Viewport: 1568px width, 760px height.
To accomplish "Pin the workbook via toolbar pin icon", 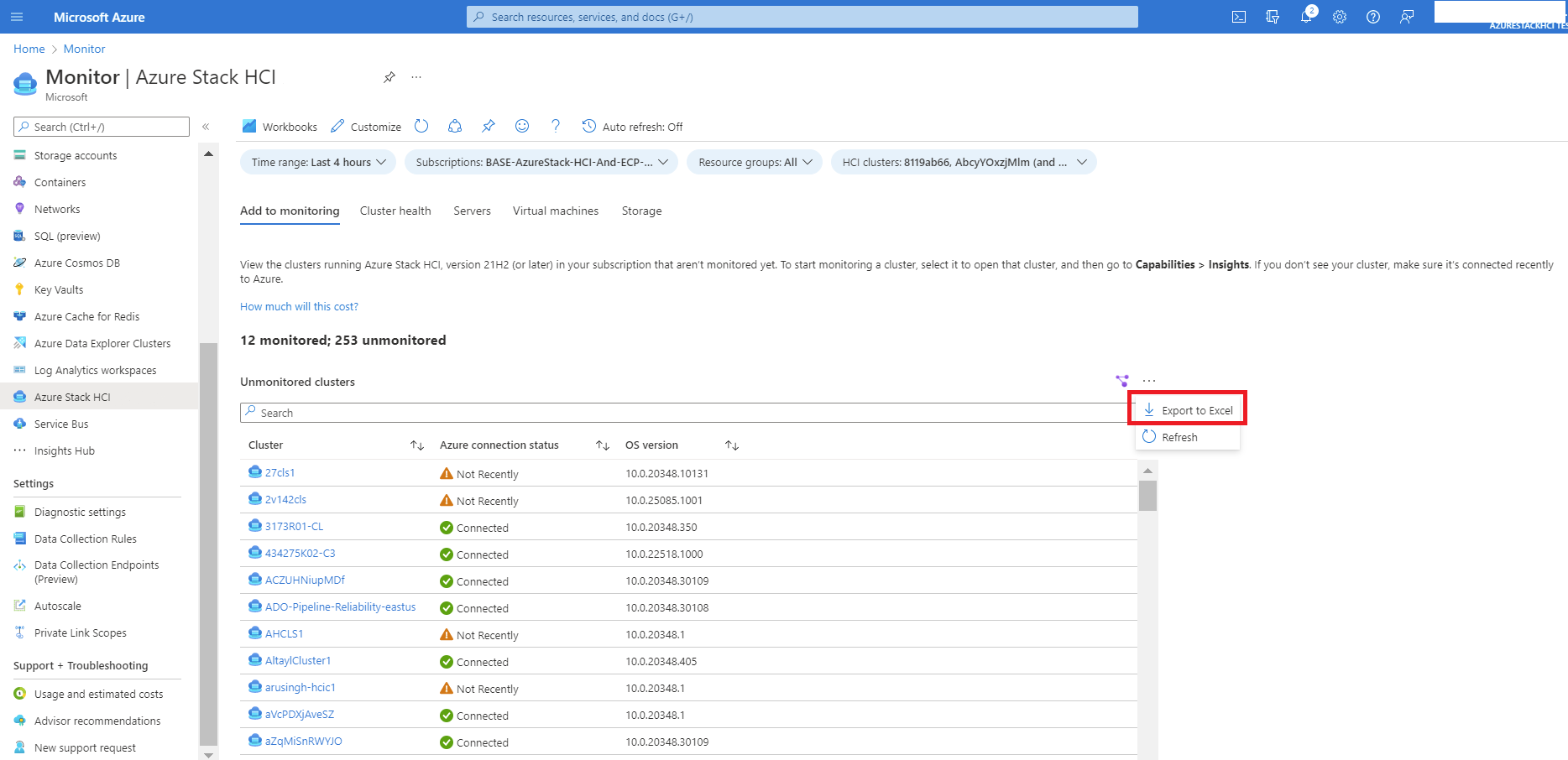I will pyautogui.click(x=489, y=126).
